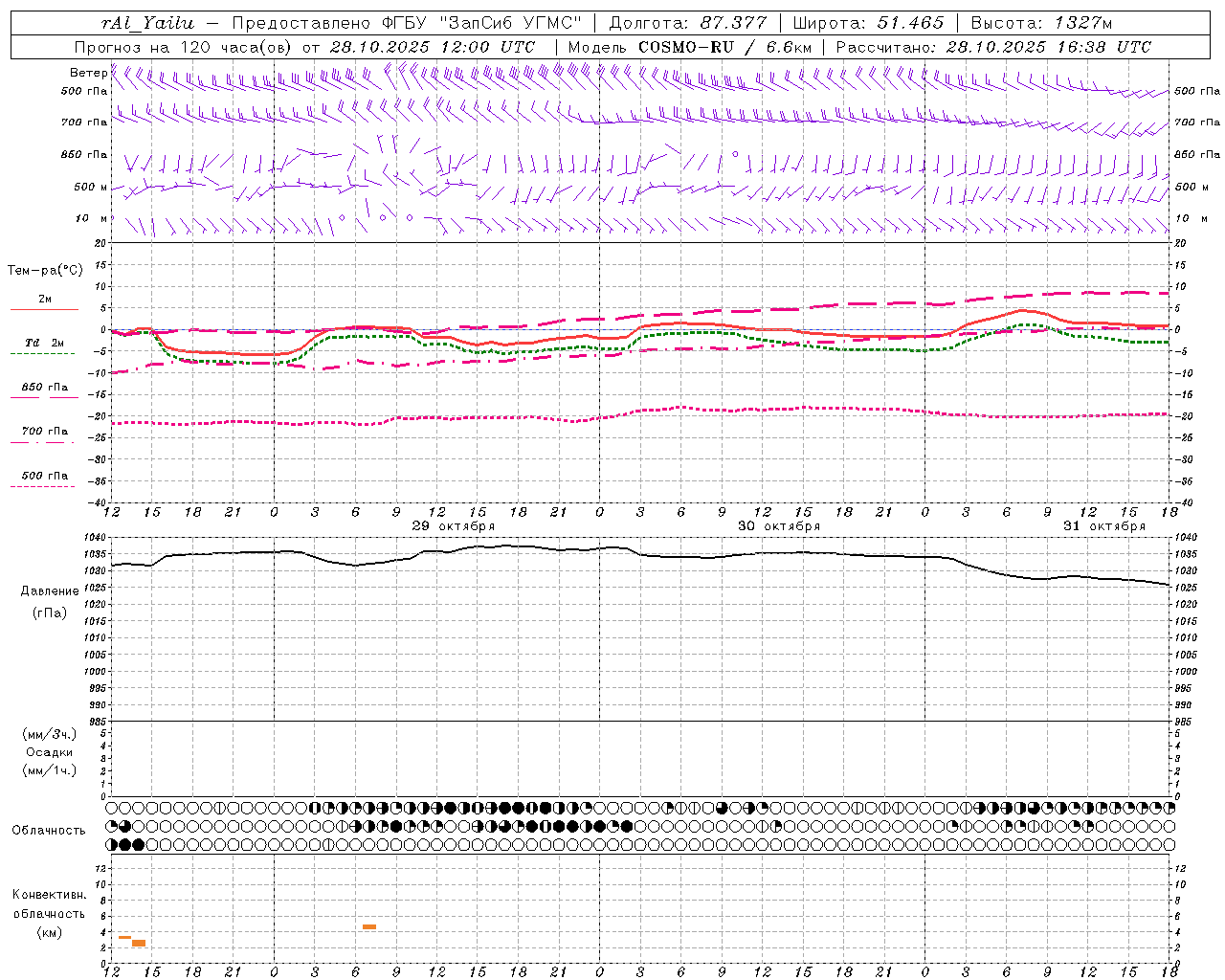Click the '500 гПа' entry in temperature legend
This screenshot has height=980, width=1225.
(45, 476)
